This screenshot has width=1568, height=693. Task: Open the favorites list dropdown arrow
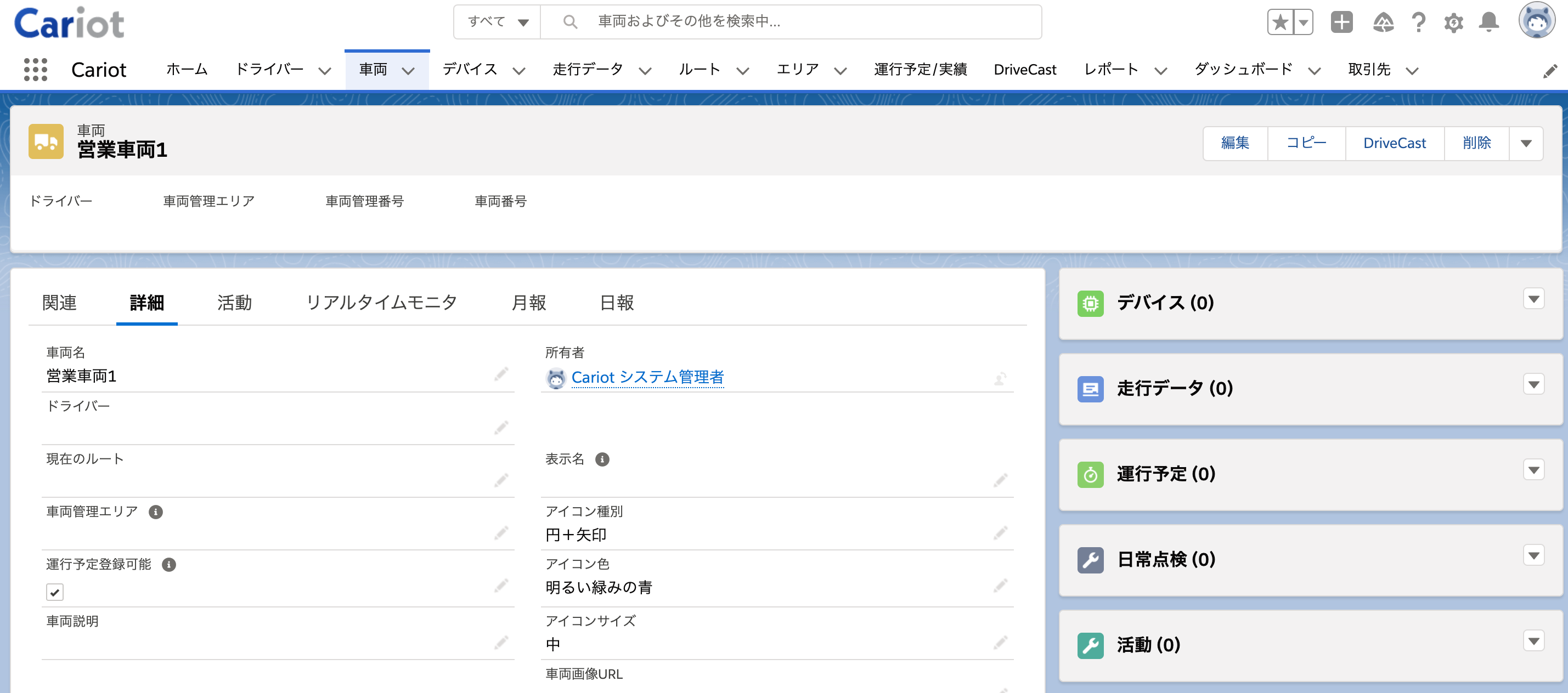coord(1303,22)
